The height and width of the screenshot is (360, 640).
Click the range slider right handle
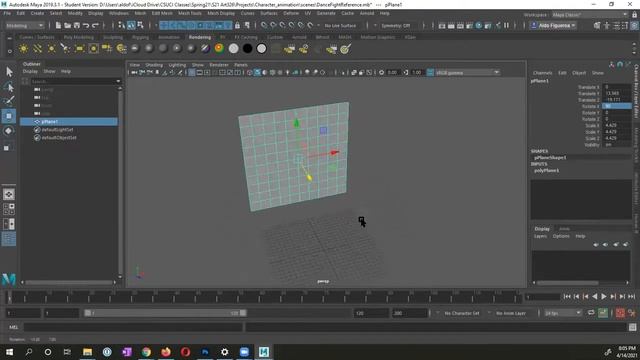click(243, 313)
